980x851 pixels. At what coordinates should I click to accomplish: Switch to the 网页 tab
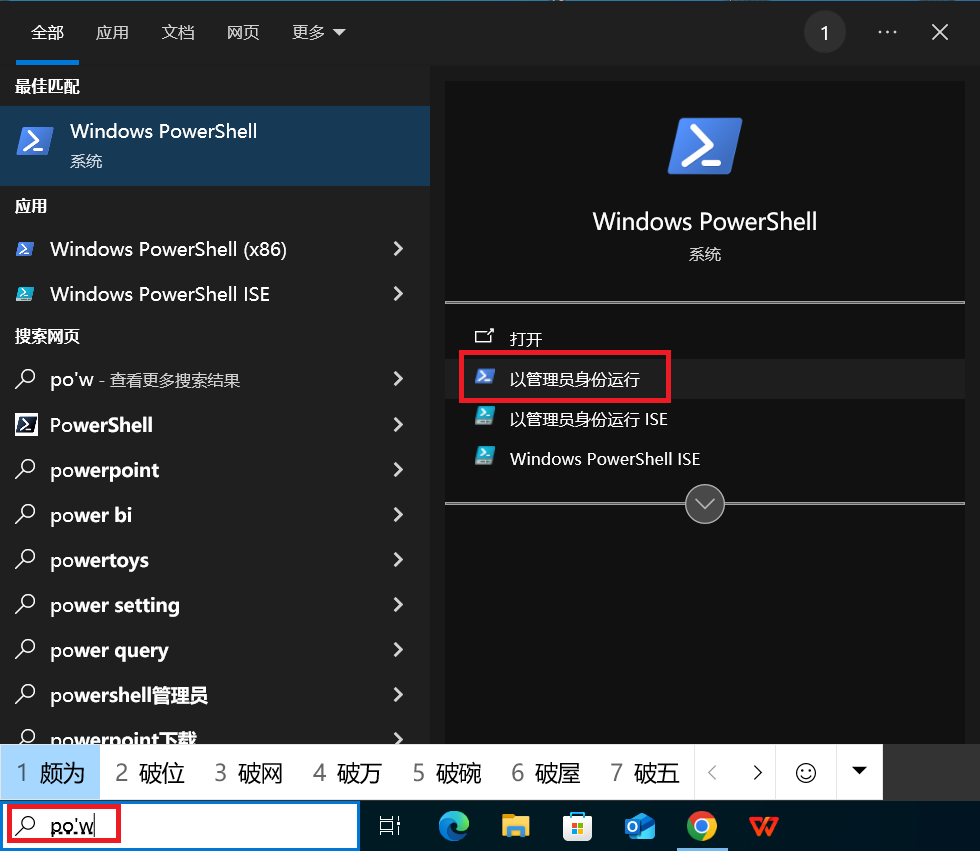click(242, 32)
